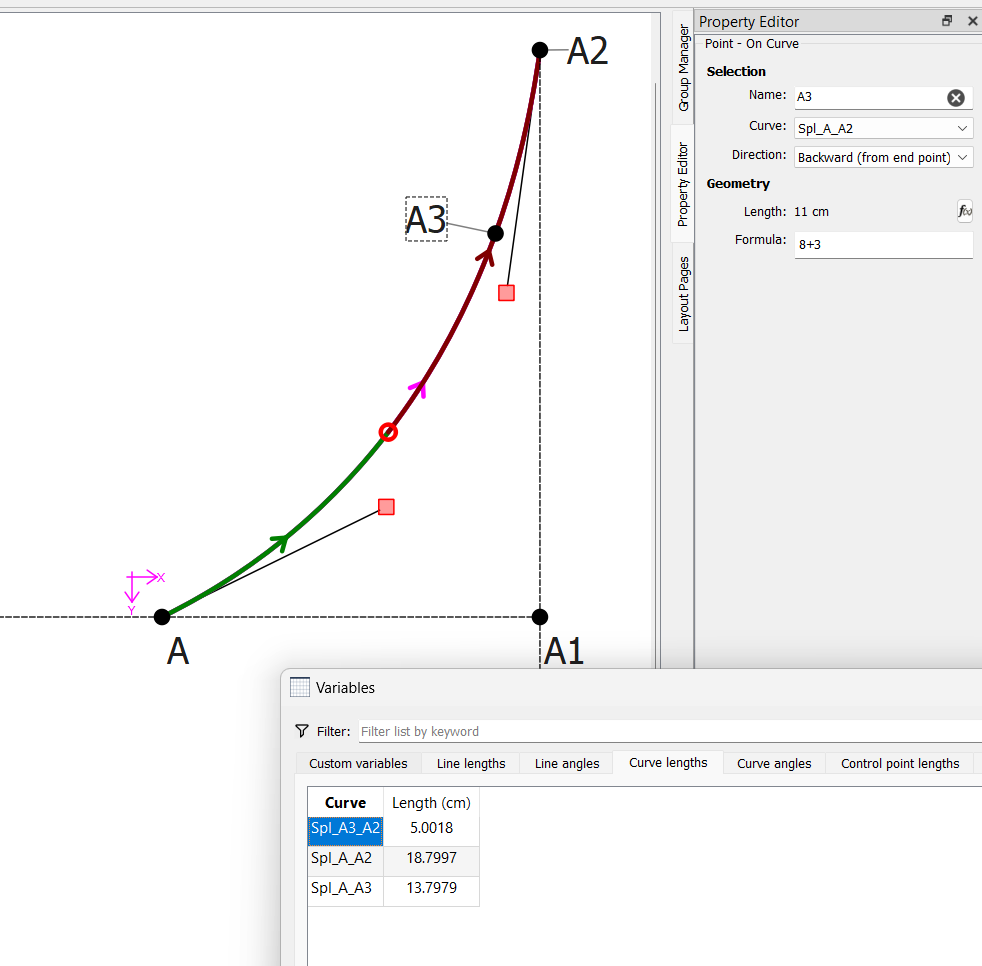
Task: Select point A2 on the canvas
Action: (540, 50)
